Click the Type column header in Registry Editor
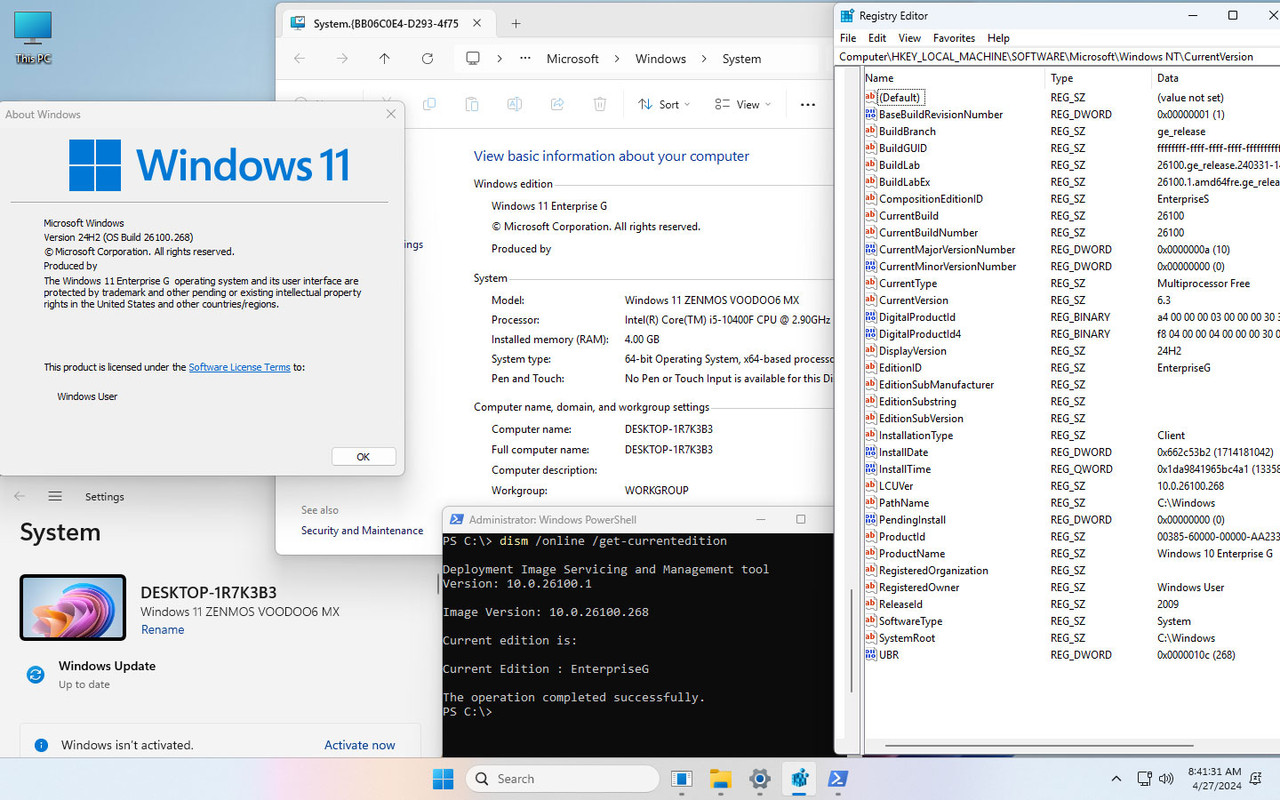The height and width of the screenshot is (800, 1280). (x=1098, y=78)
